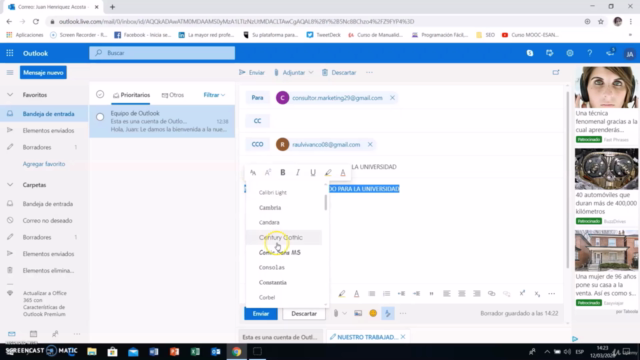Pop out the message in new window
The image size is (640, 360).
pyautogui.click(x=556, y=72)
